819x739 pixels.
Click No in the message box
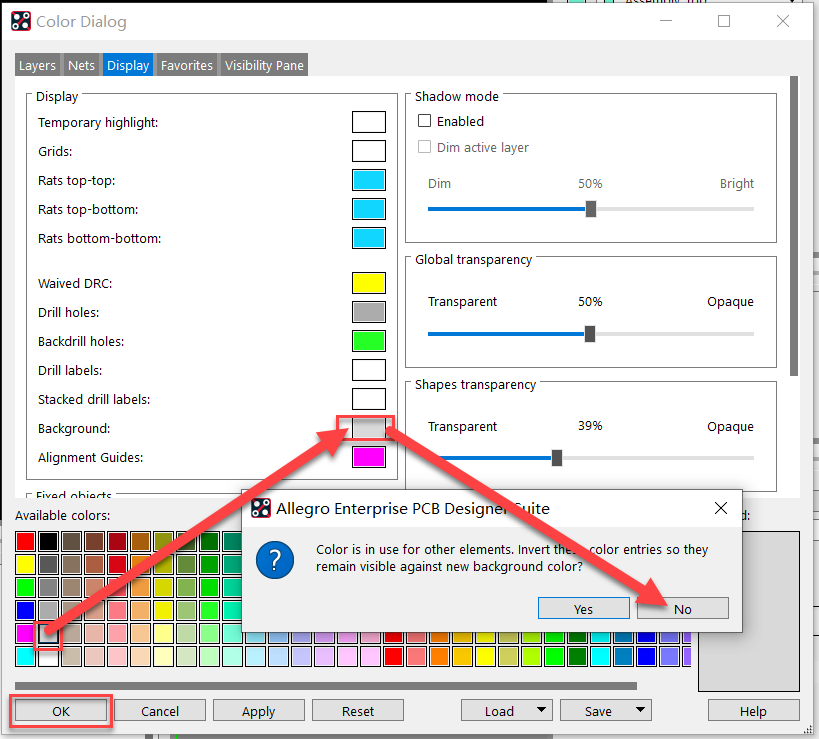(683, 608)
